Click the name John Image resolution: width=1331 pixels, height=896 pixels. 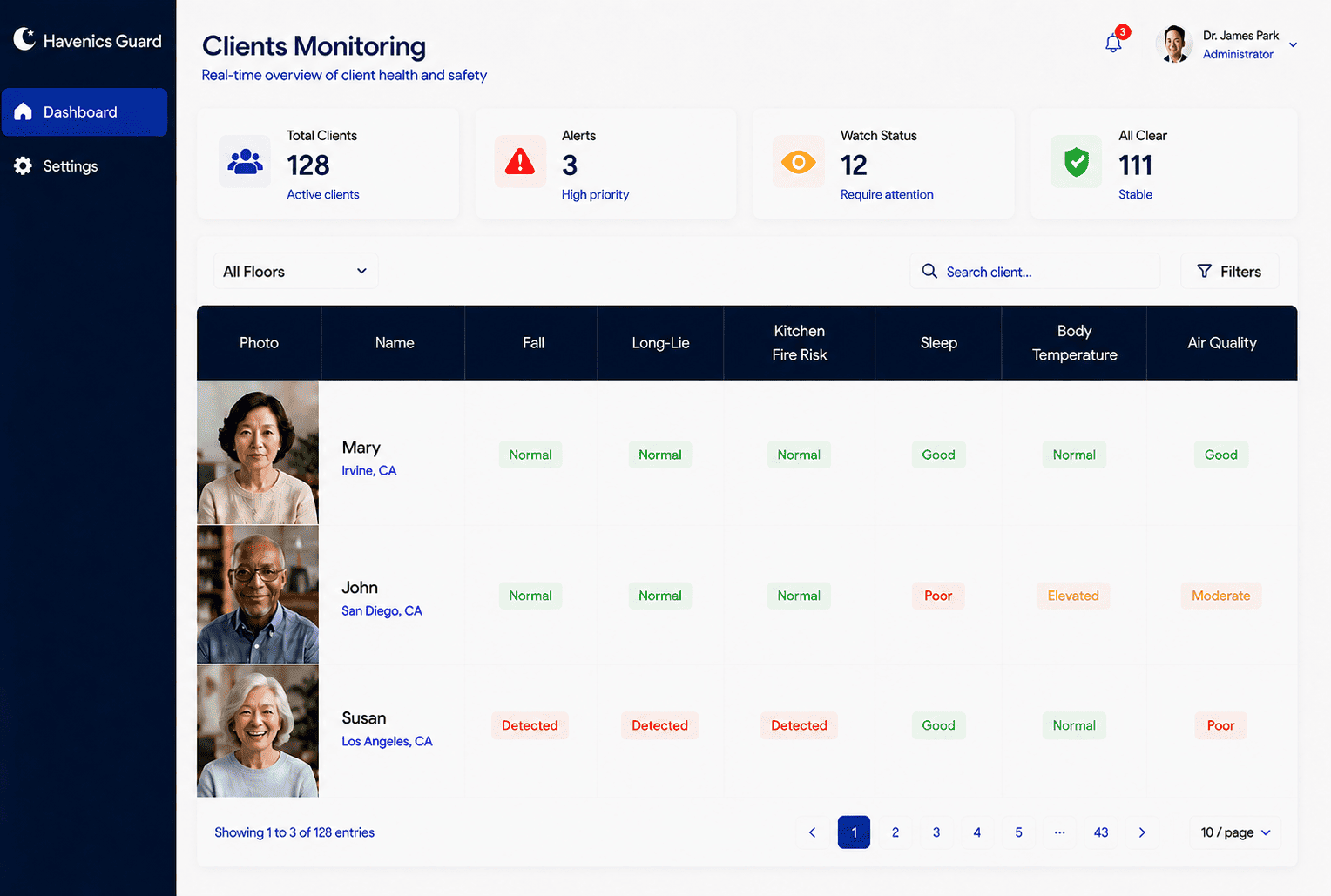click(x=360, y=588)
